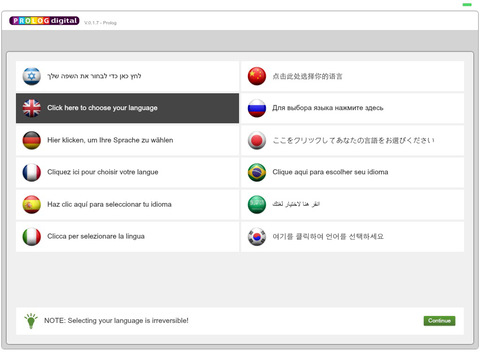This screenshot has width=480, height=360.
Task: Click the green lightbulb note icon
Action: click(x=31, y=321)
